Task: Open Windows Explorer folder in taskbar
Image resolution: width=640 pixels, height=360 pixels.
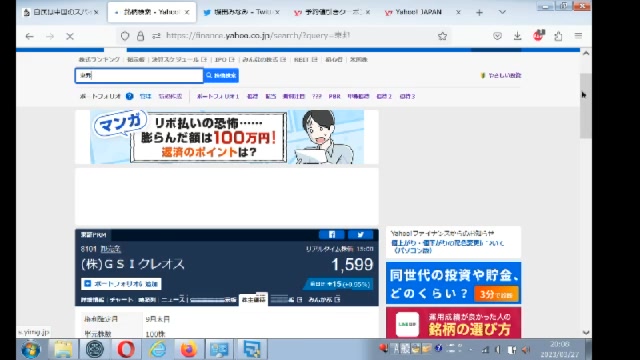Action: (x=63, y=350)
